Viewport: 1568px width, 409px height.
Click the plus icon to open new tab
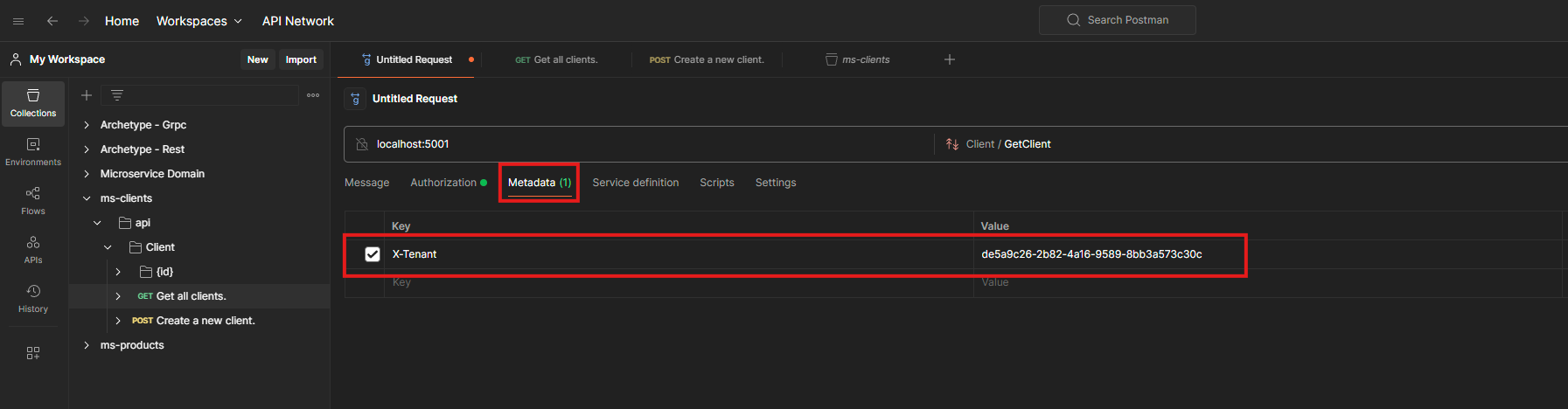pos(950,59)
